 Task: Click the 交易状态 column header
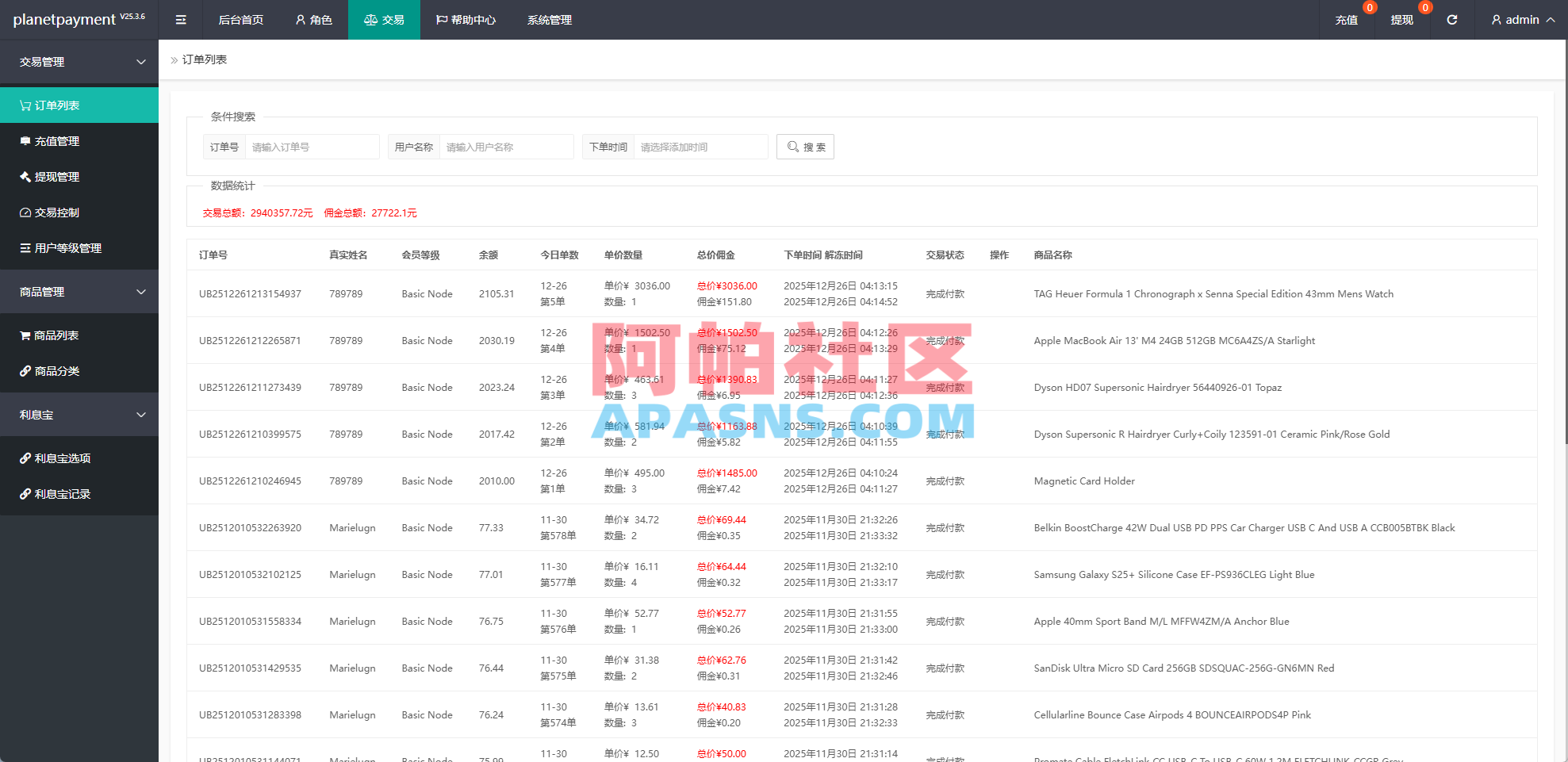tap(945, 255)
